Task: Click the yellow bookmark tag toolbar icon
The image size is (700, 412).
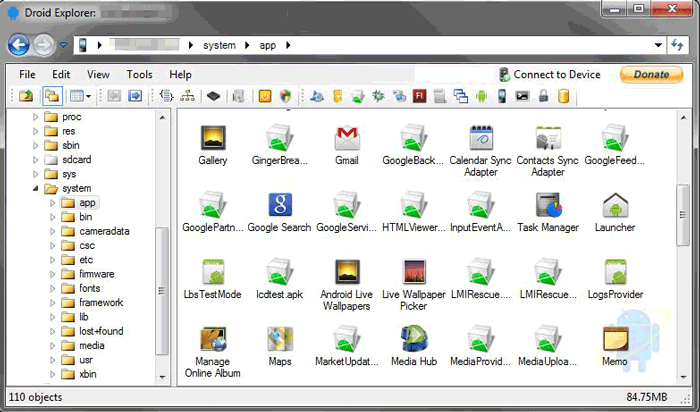Action: (x=338, y=96)
